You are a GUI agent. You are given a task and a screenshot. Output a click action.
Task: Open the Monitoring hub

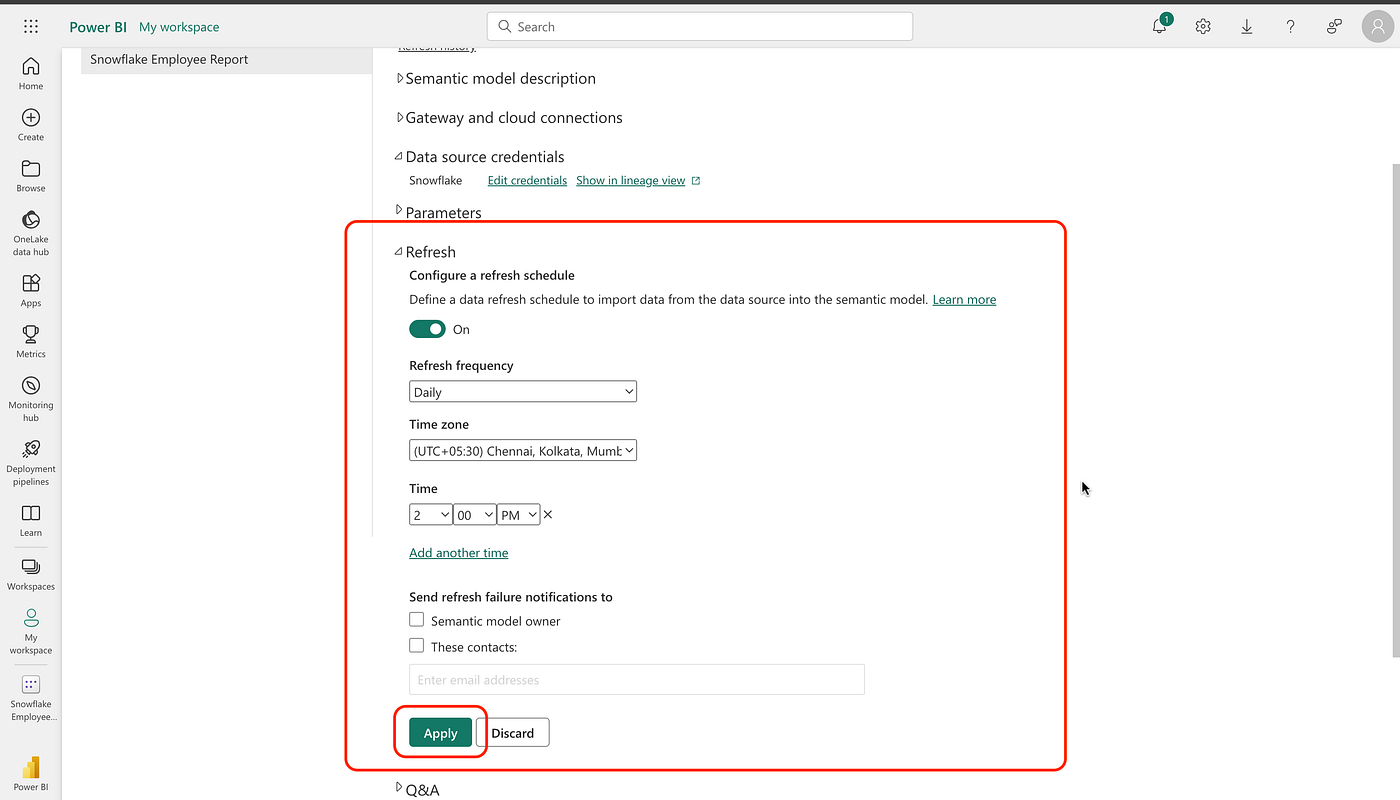[x=31, y=398]
